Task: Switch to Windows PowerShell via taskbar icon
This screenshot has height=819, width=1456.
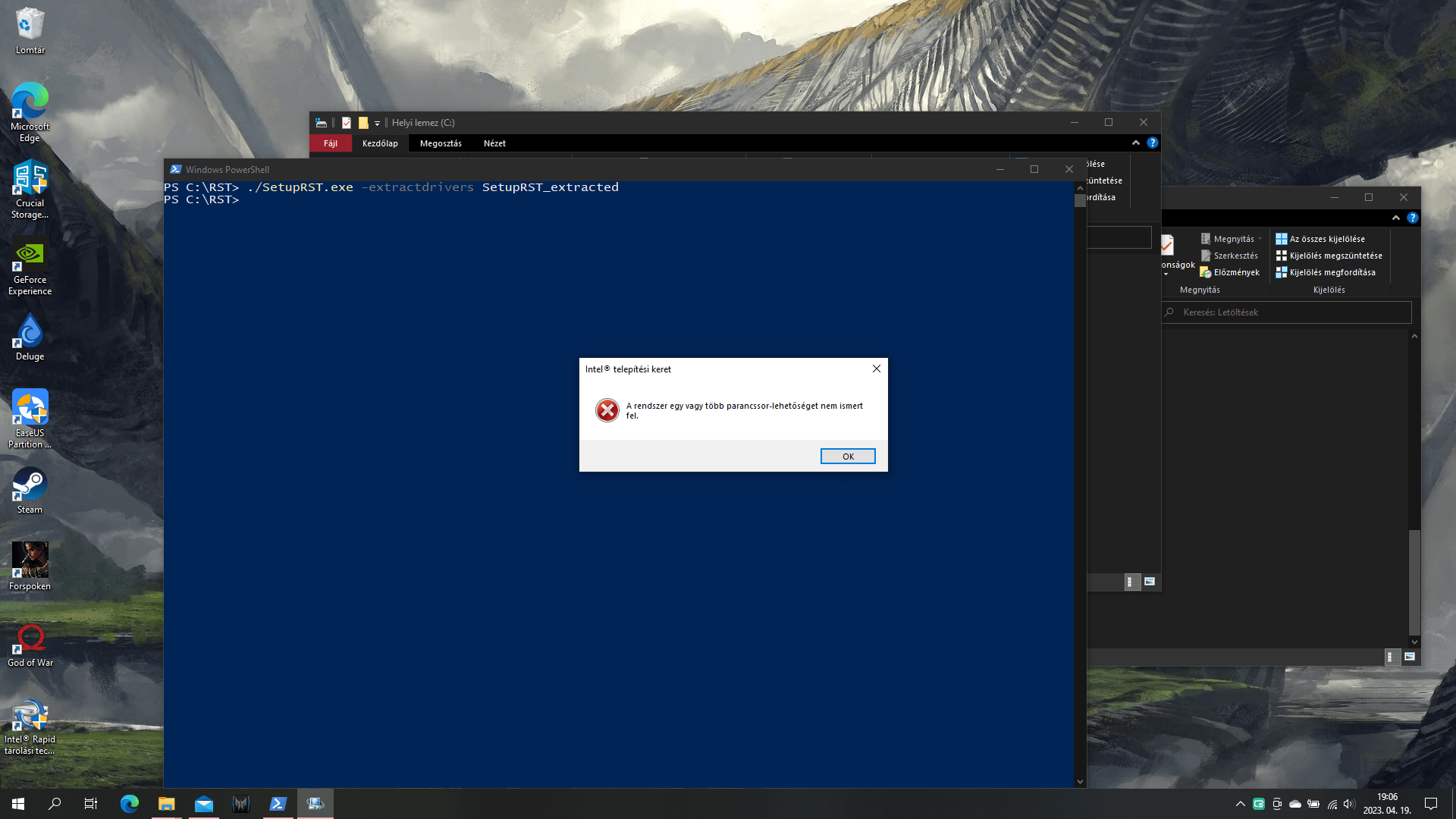Action: [x=278, y=803]
